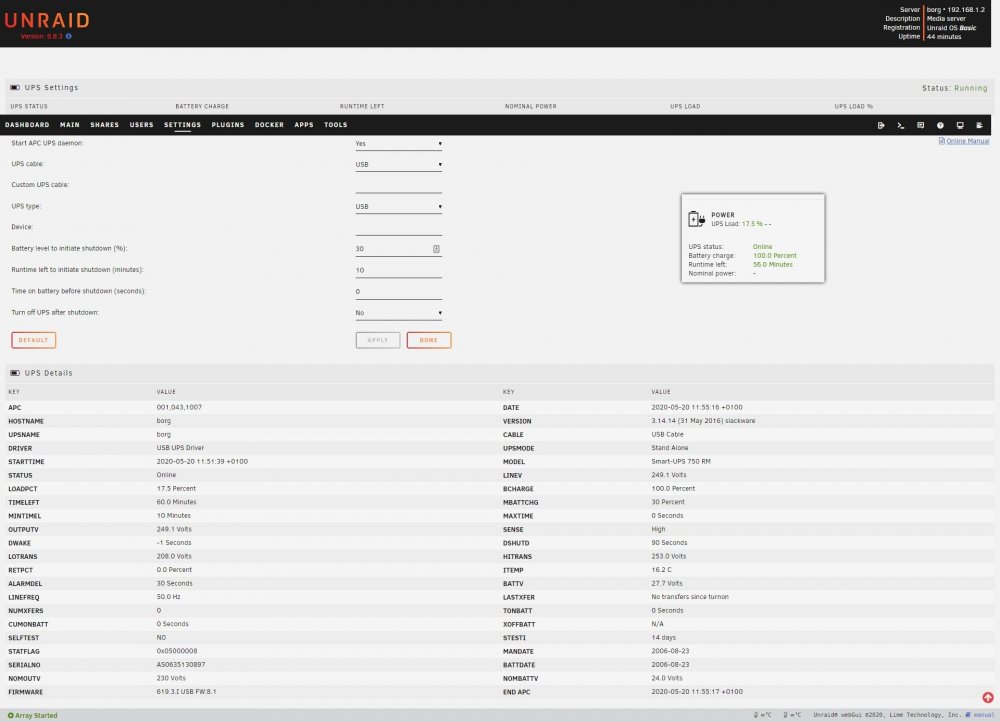
Task: Go to the Dashboard menu
Action: tap(27, 125)
